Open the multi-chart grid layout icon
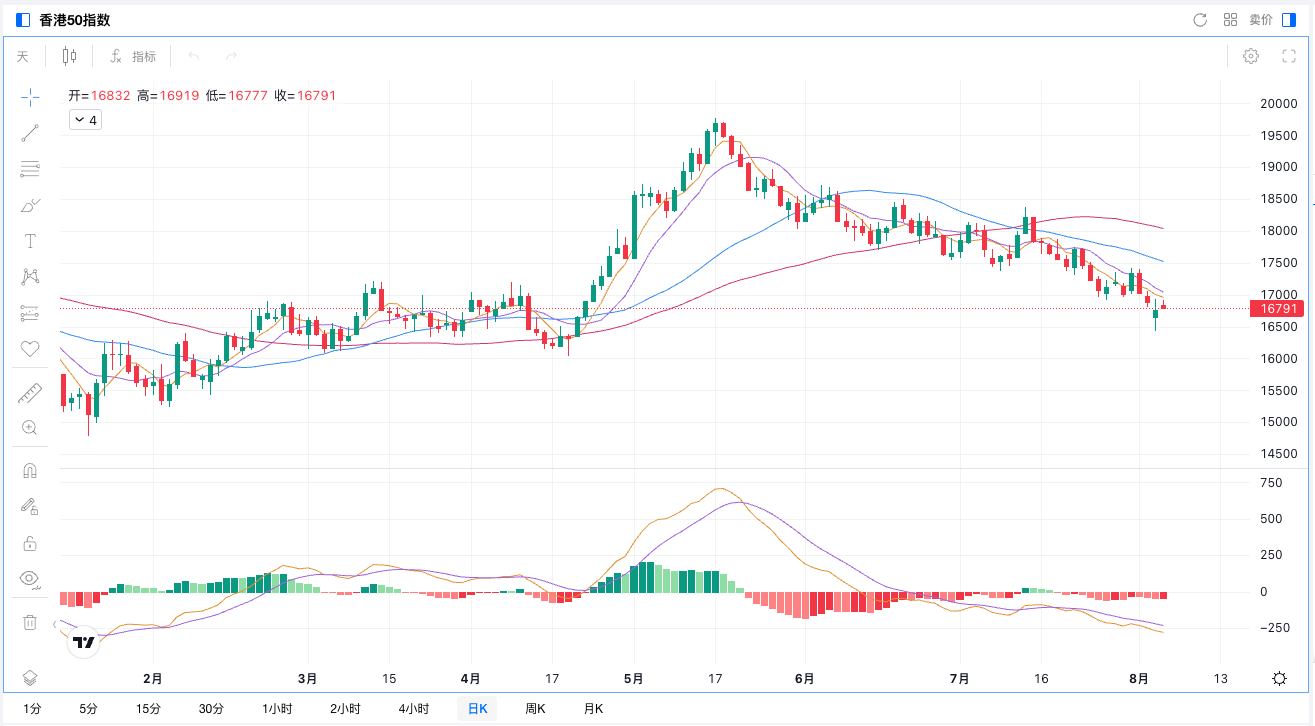 1231,19
